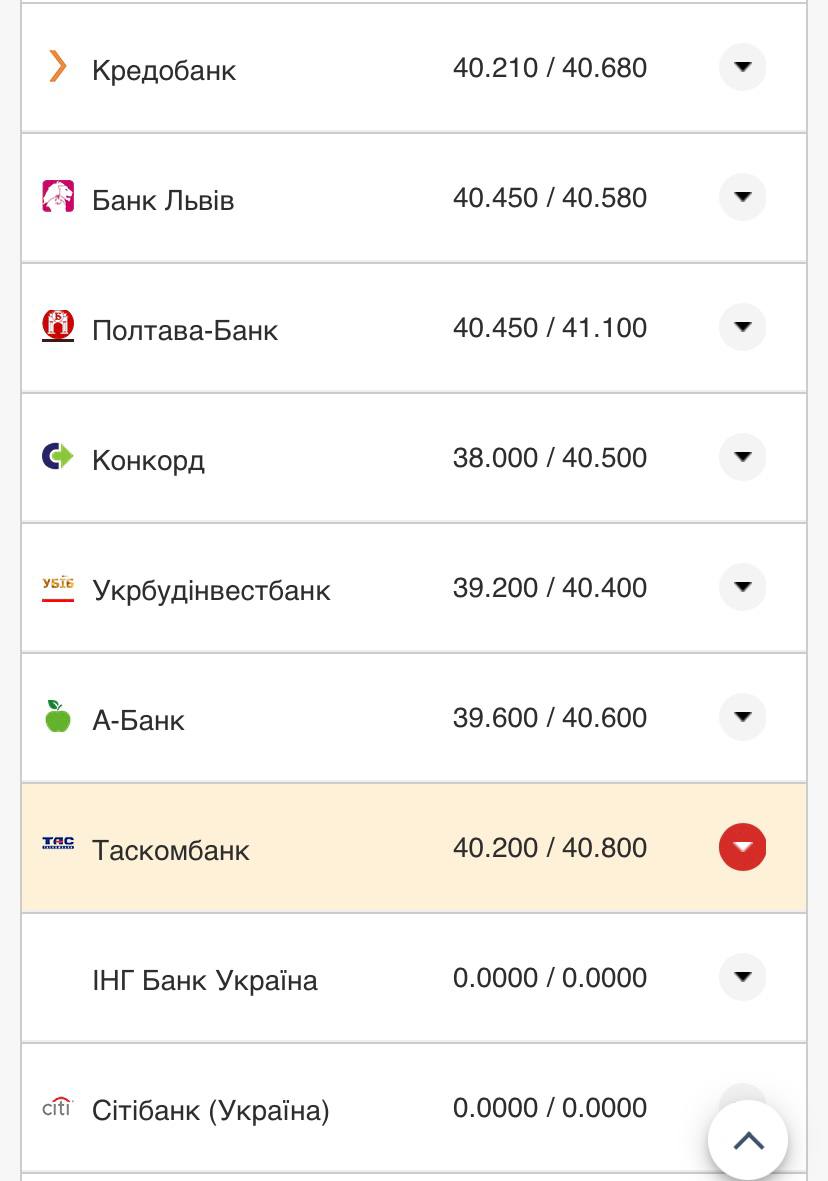Click the Сітібанк citi logo
Screen dimensions: 828x1181
58,1107
